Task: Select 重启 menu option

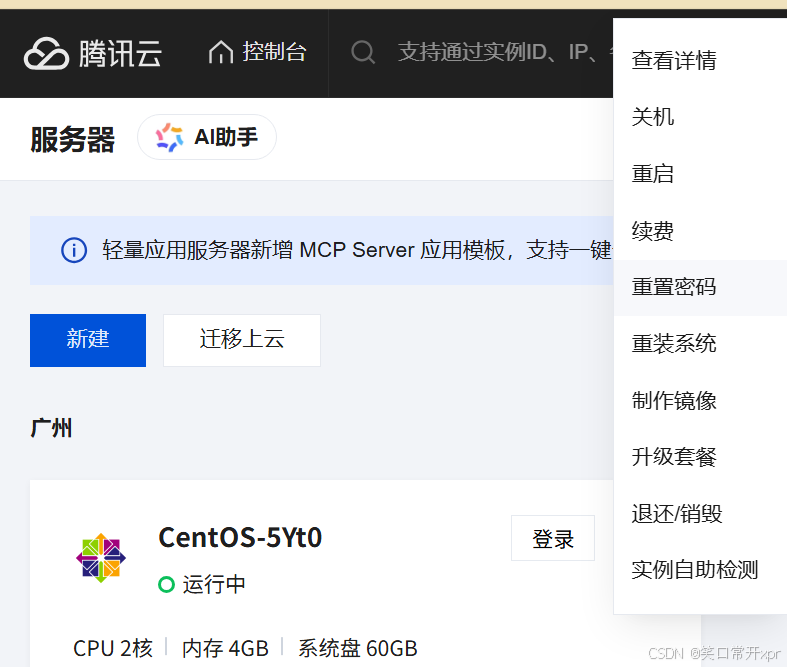Action: [653, 174]
